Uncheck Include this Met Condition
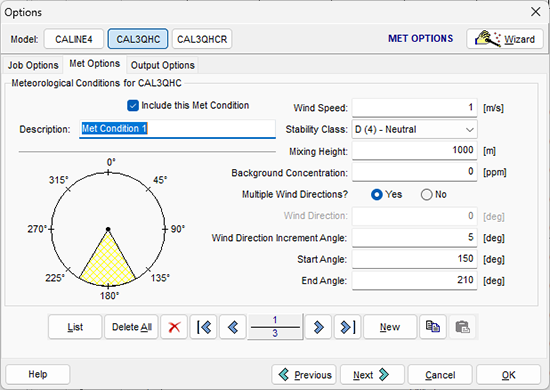The height and width of the screenshot is (390, 550). coord(133,106)
